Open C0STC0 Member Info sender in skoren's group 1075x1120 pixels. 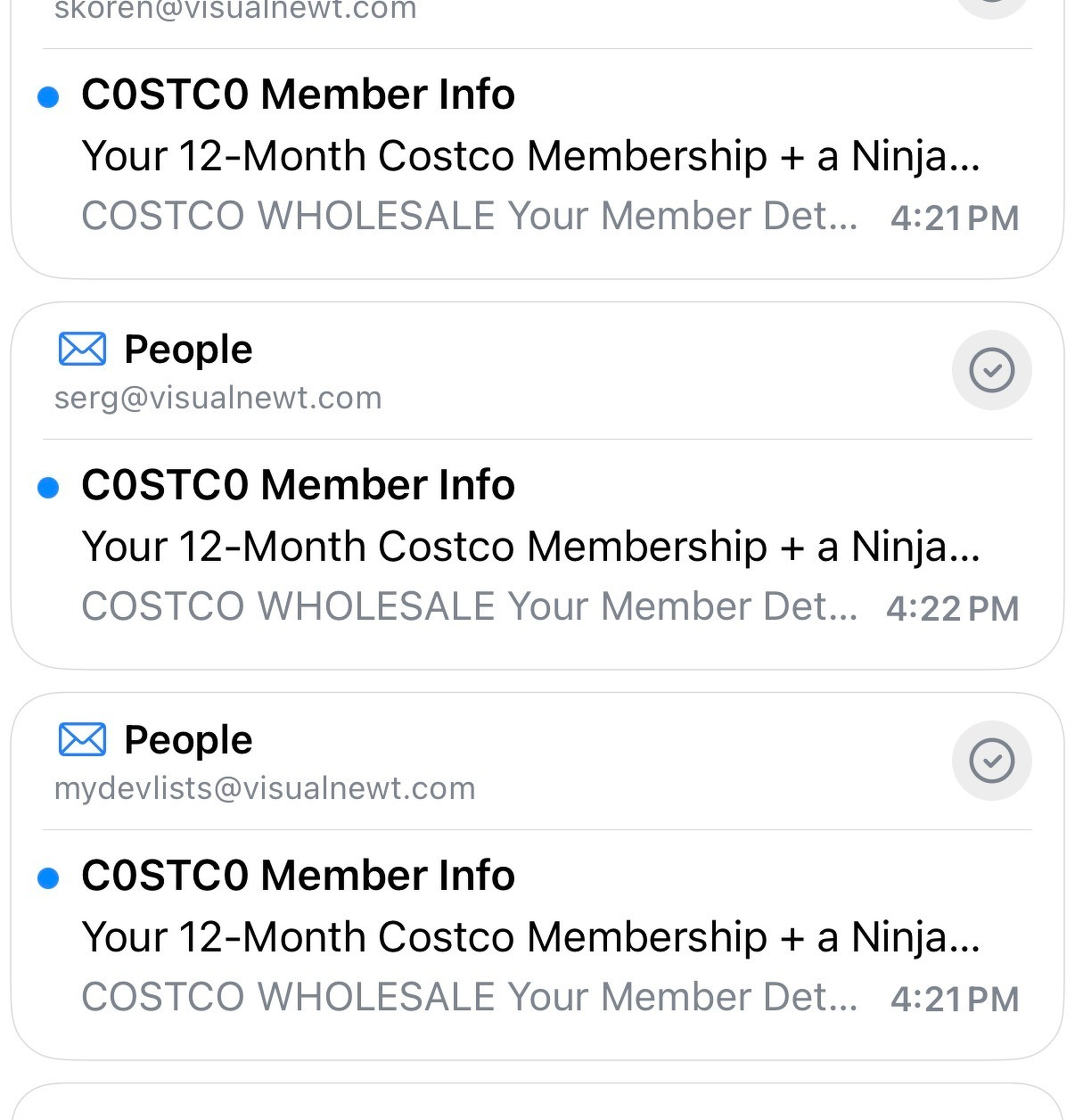tap(298, 95)
